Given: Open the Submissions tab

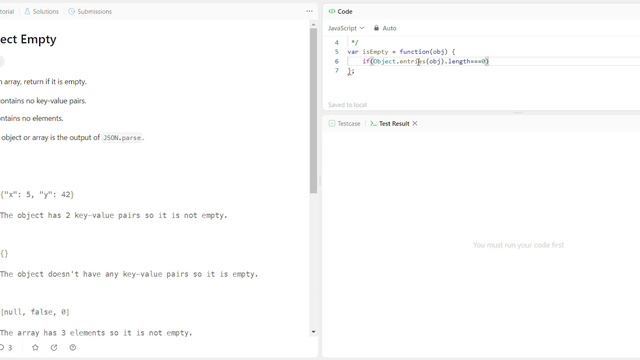Looking at the screenshot, I should (90, 11).
